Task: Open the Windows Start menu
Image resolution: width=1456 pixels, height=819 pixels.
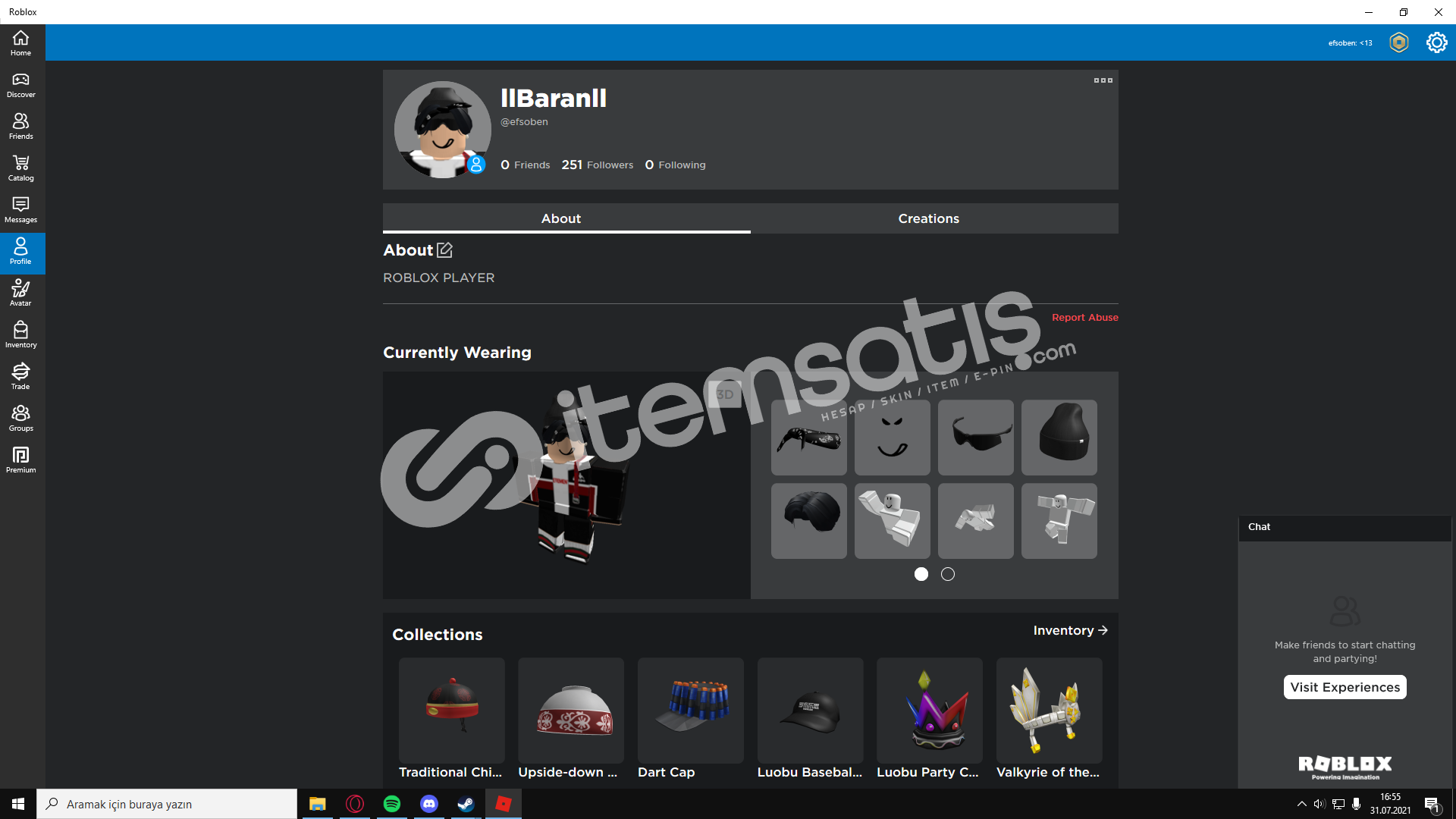Action: (x=18, y=804)
